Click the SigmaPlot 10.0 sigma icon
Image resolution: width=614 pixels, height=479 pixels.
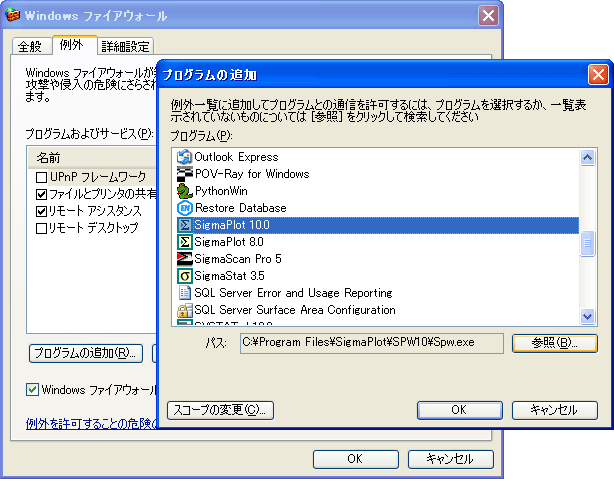[184, 225]
